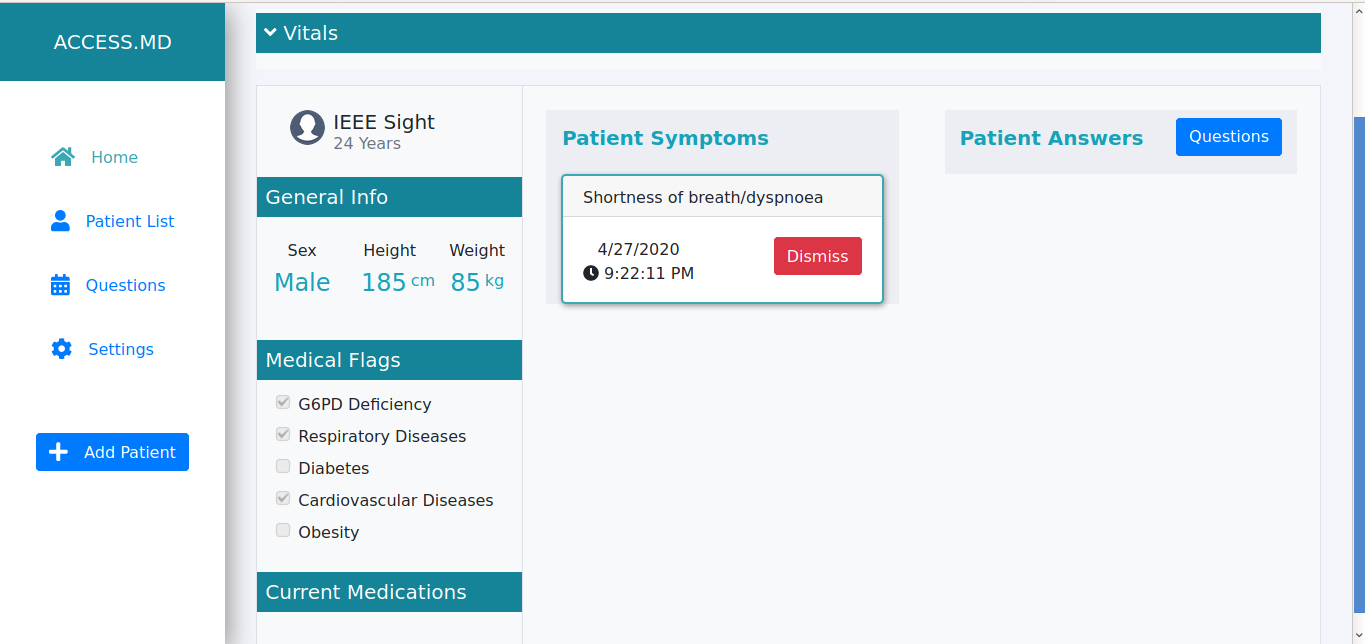
Task: Open the Patient List menu item
Action: point(130,221)
